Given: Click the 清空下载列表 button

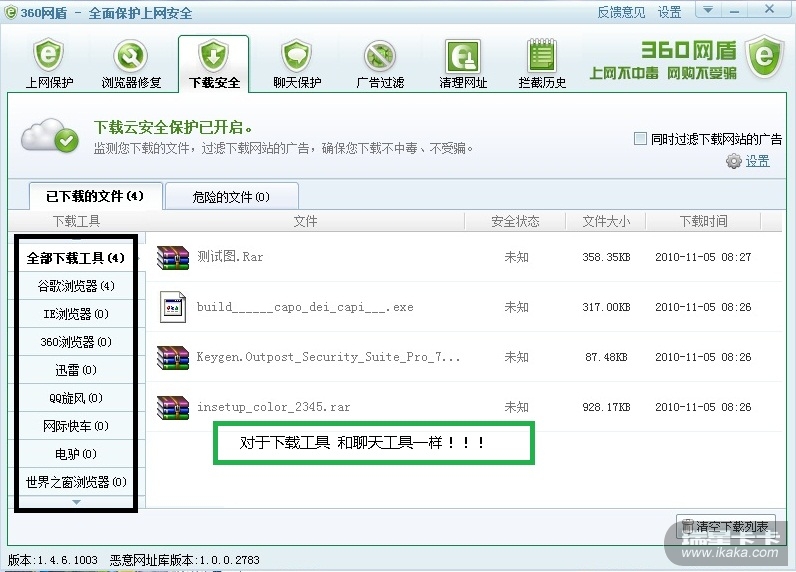Looking at the screenshot, I should [x=725, y=527].
